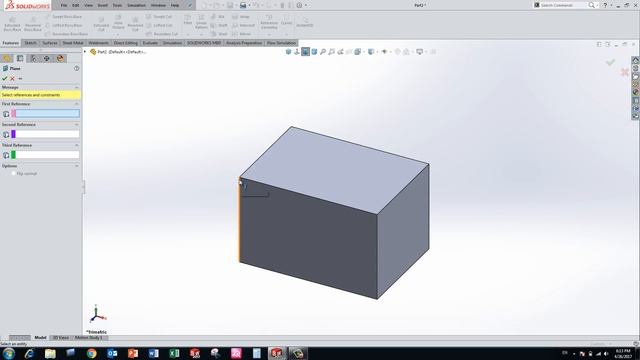640x360 pixels.
Task: Open the Motion Study 1 bottom tab
Action: click(x=89, y=338)
